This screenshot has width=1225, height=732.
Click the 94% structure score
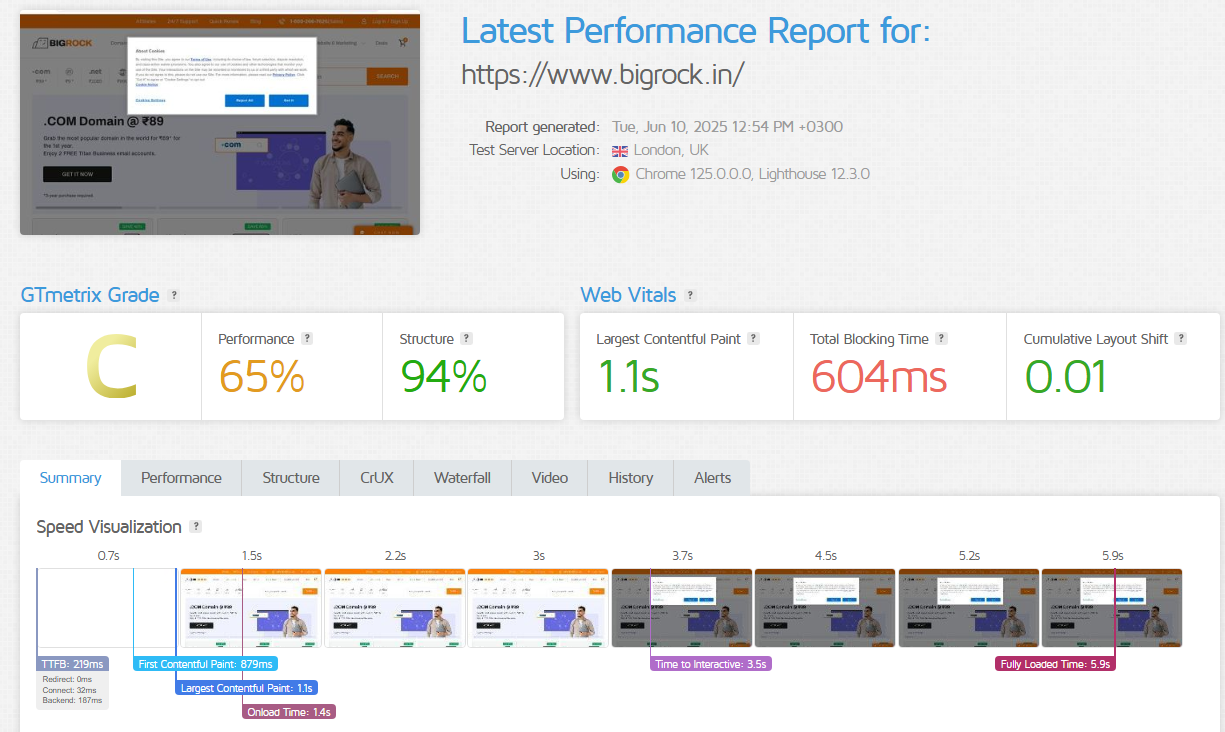443,377
